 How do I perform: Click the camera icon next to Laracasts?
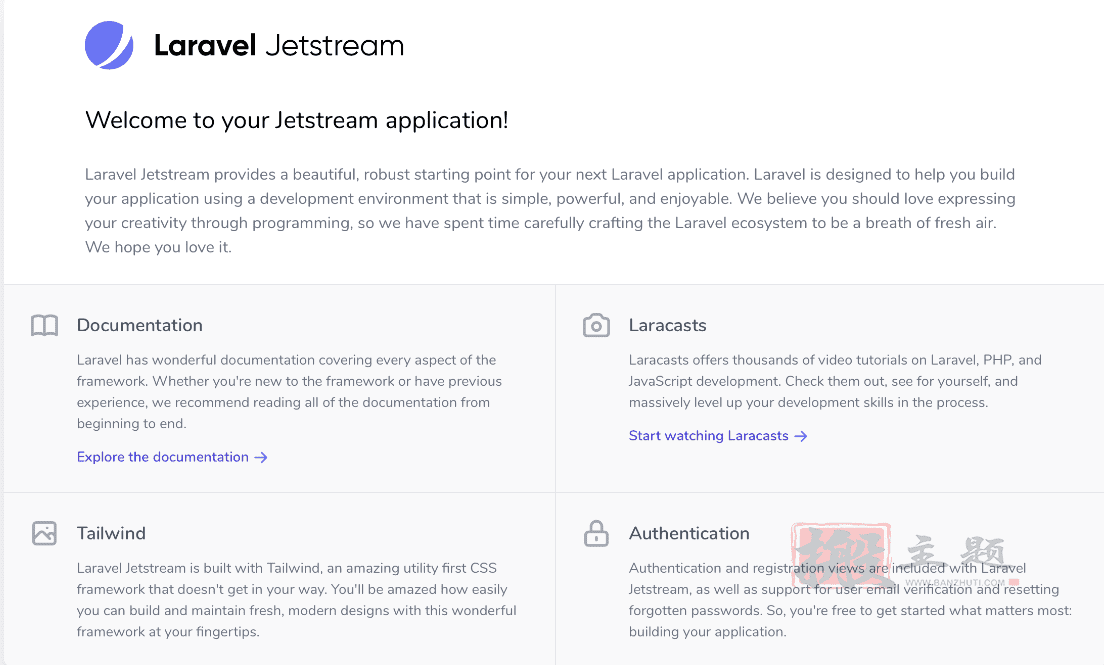[596, 325]
